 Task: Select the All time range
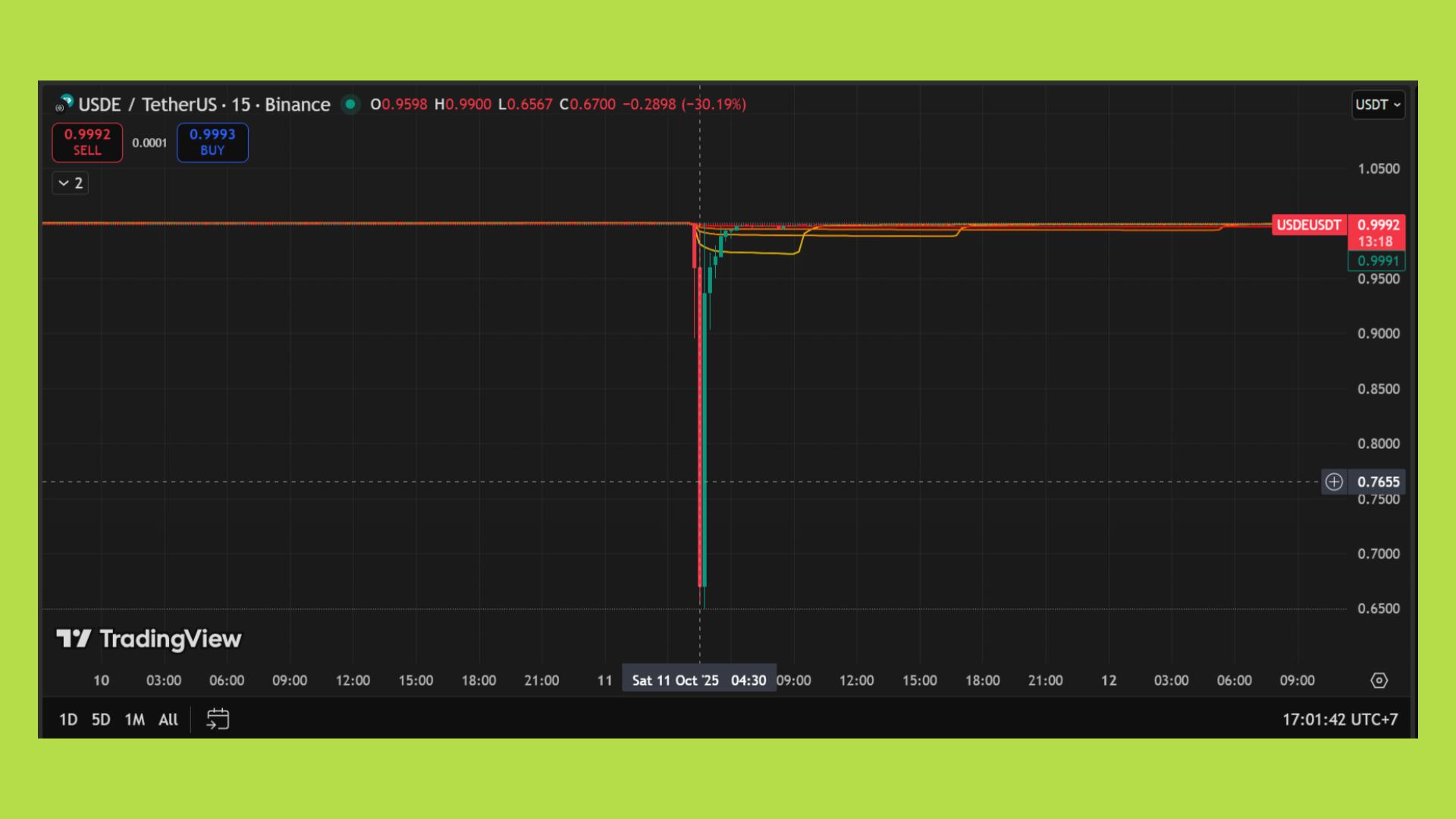[168, 720]
